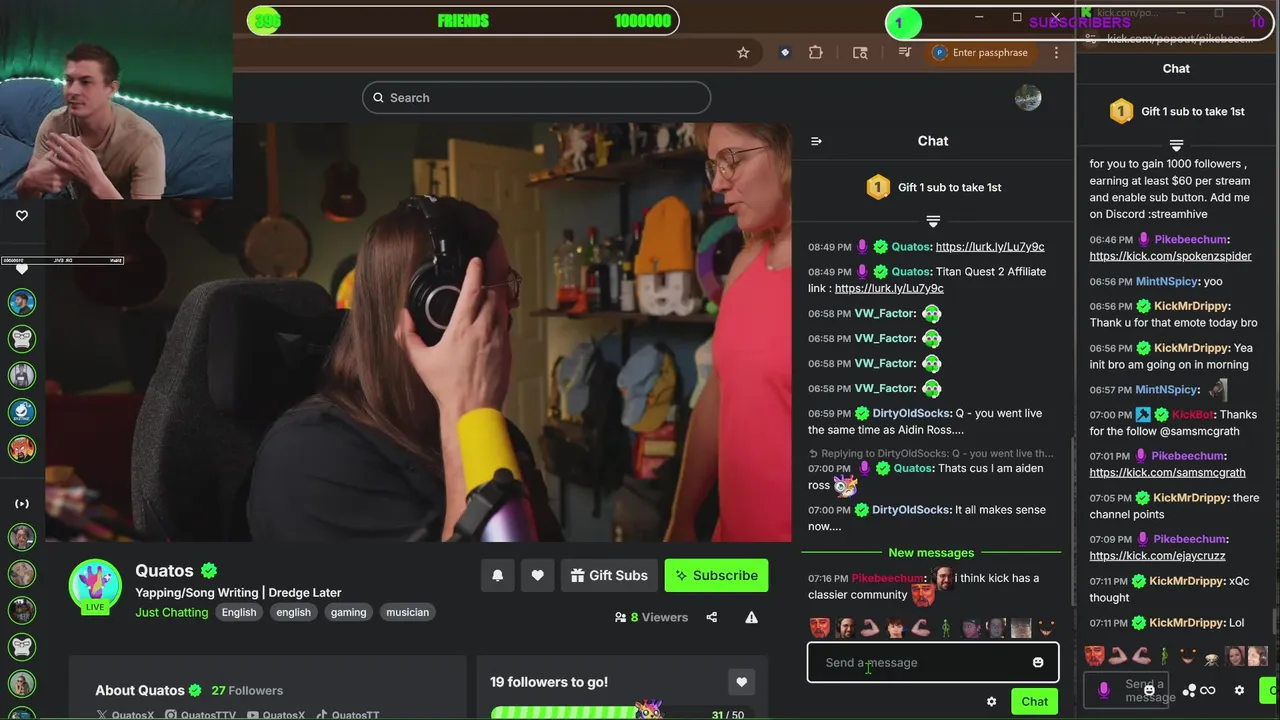The image size is (1280, 720).
Task: Open the Just Chatting category link
Action: click(172, 613)
